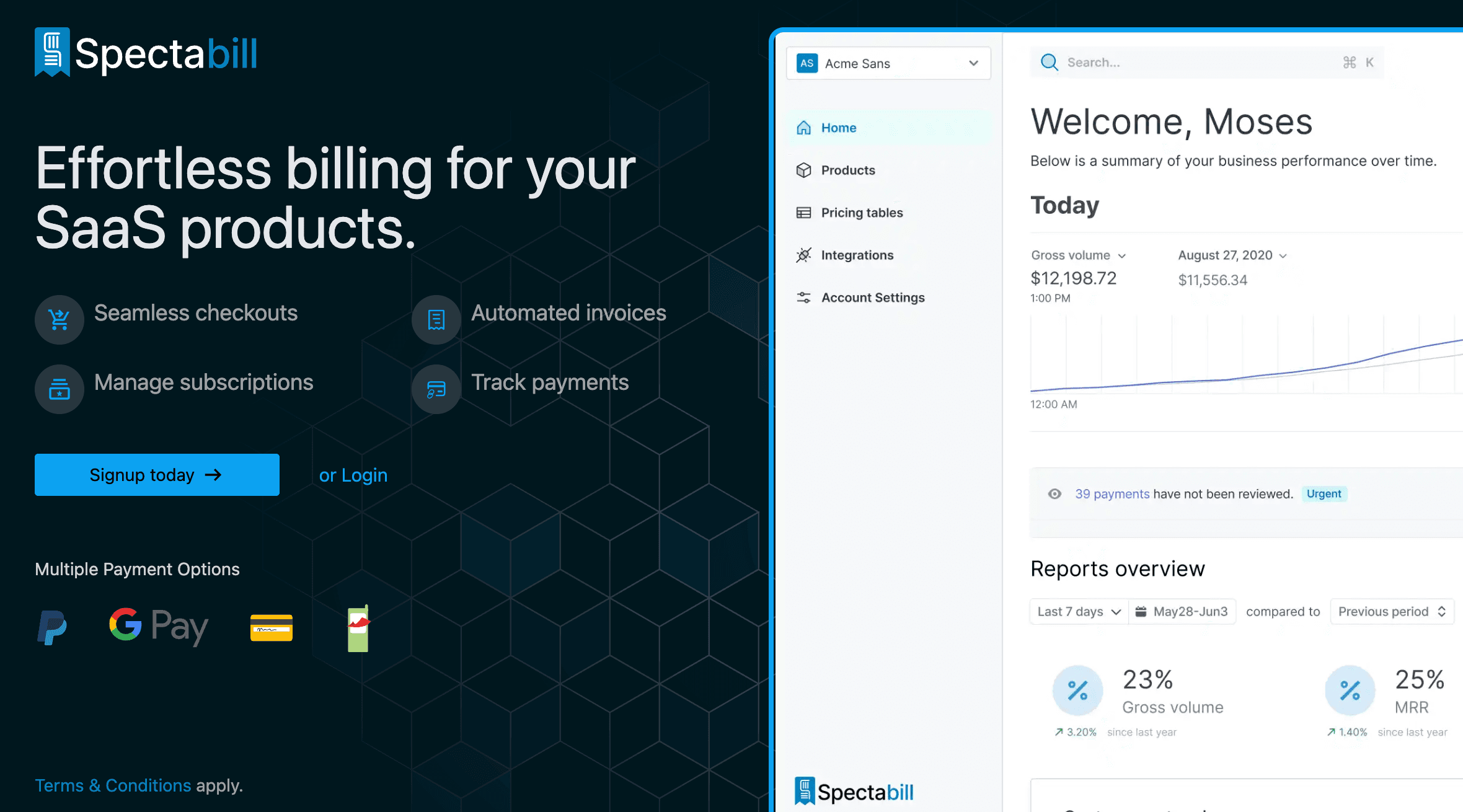Click the or Login link

[x=353, y=475]
